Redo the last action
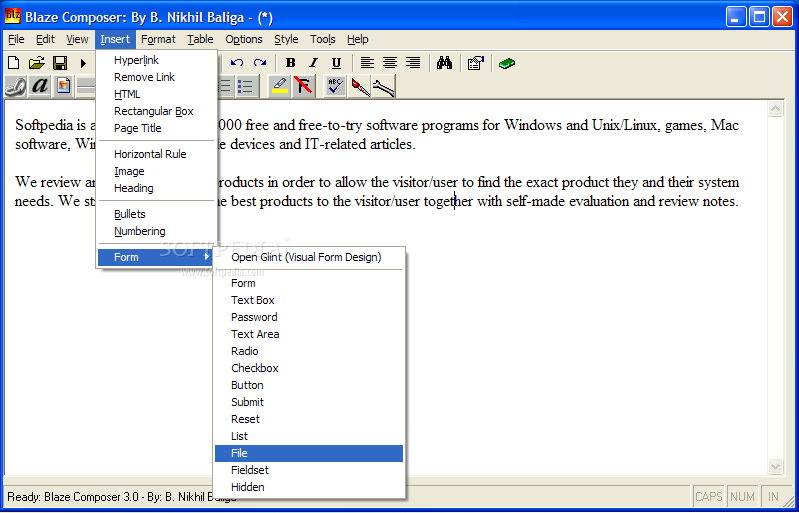Viewport: 799px width, 513px height. click(x=260, y=63)
